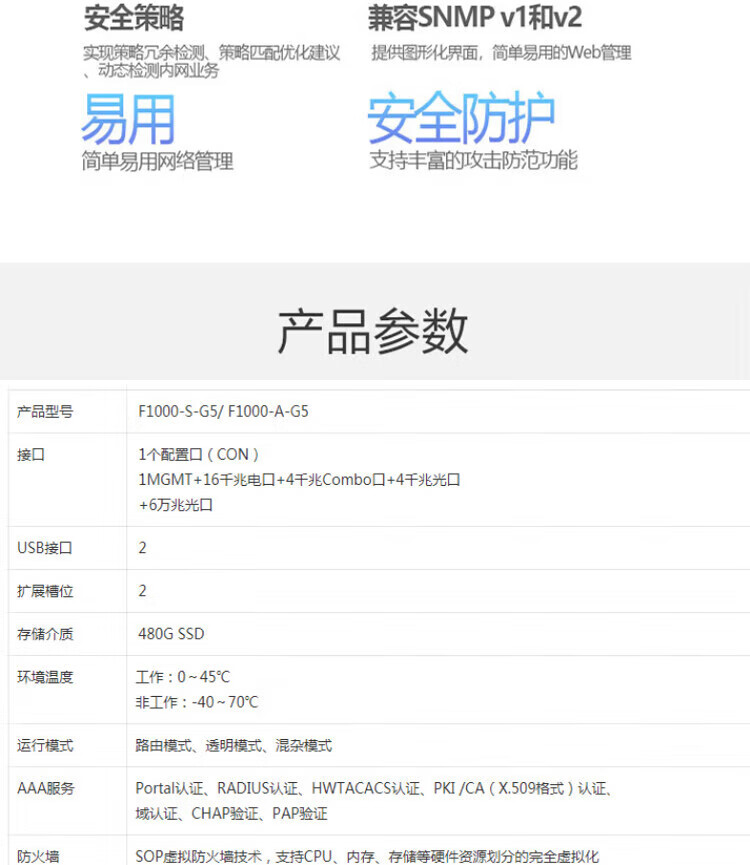Click the '产品参数' section title

click(373, 330)
